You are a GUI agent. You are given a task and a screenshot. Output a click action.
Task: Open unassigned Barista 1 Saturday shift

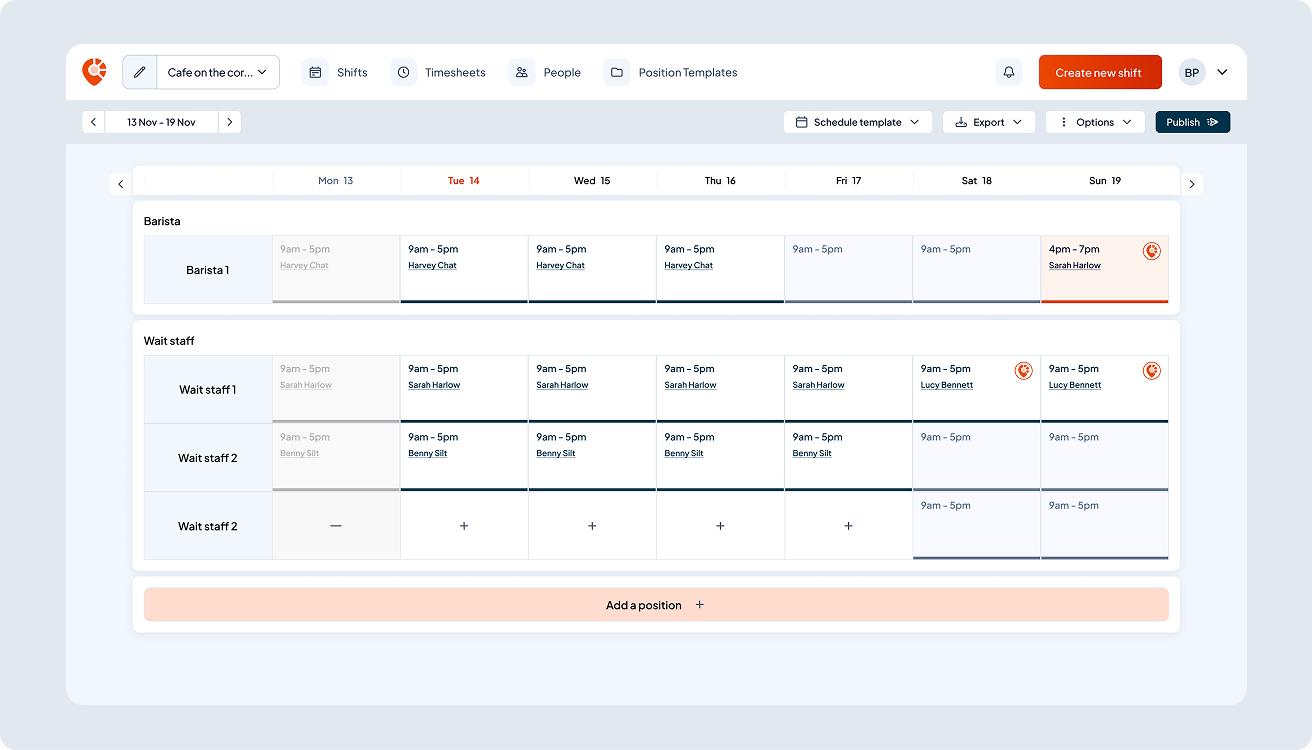(976, 269)
